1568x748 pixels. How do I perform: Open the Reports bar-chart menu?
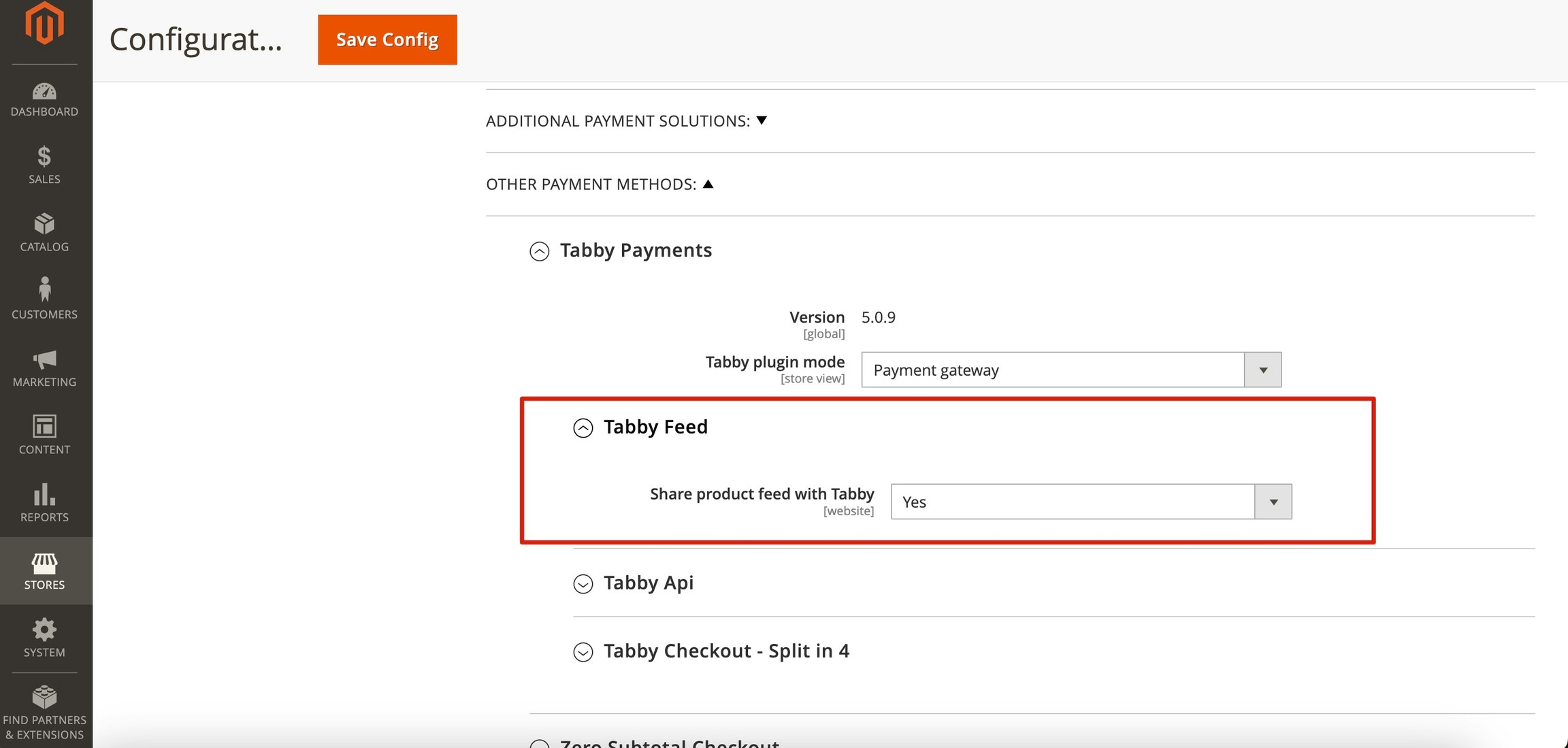click(45, 503)
